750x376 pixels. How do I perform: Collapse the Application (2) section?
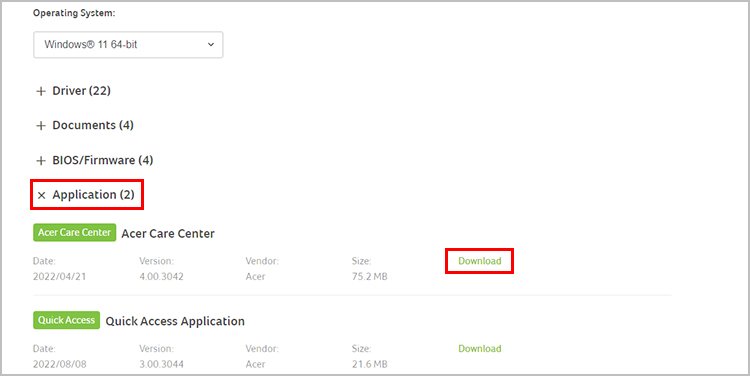[x=86, y=195]
